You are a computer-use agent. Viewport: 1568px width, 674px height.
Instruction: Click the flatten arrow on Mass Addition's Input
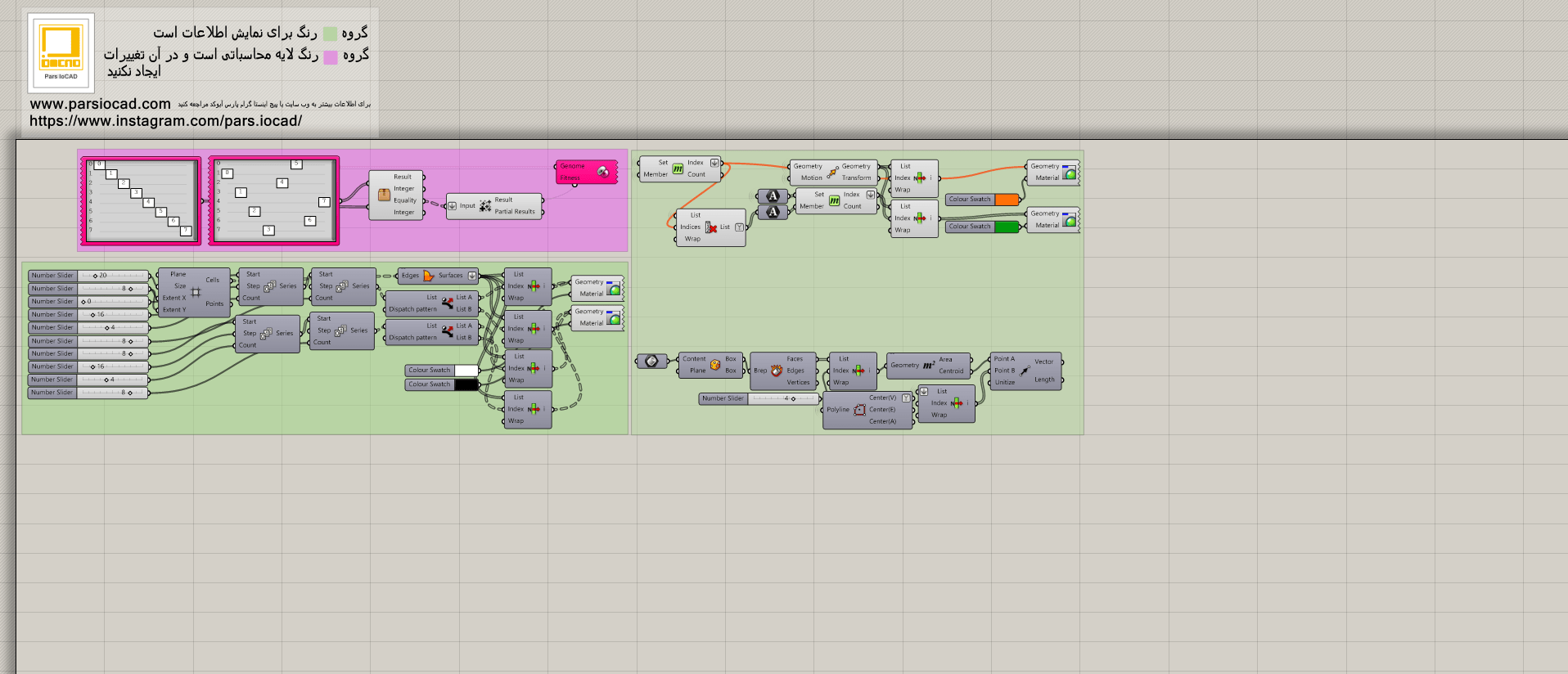(x=452, y=206)
